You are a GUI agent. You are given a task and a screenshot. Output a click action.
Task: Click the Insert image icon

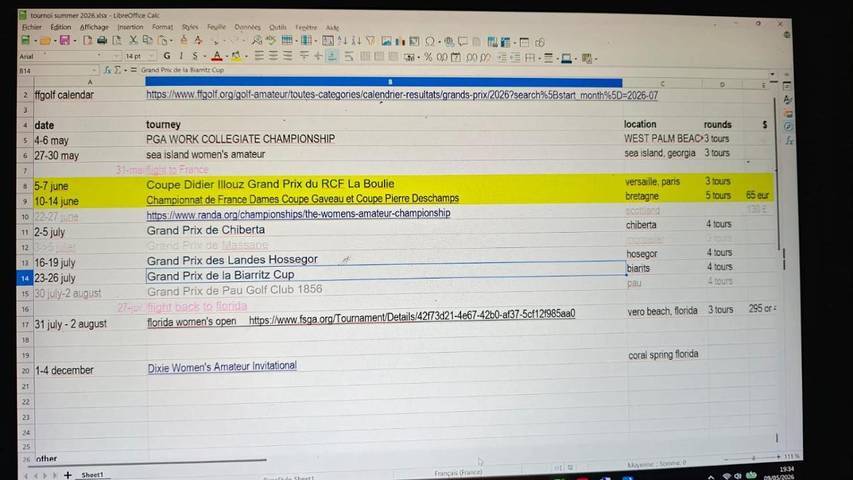pos(387,41)
